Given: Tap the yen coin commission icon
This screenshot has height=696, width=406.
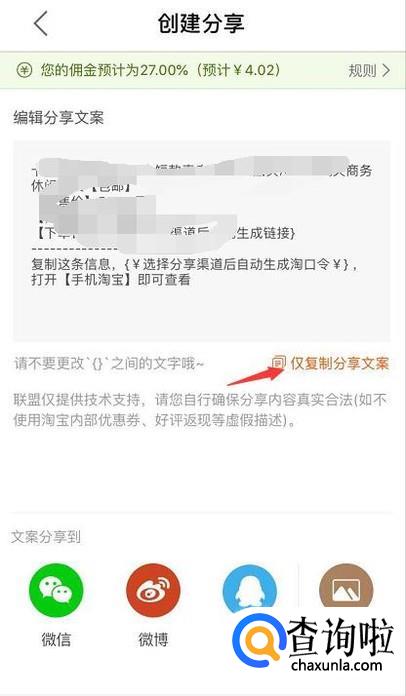Looking at the screenshot, I should click(24, 70).
